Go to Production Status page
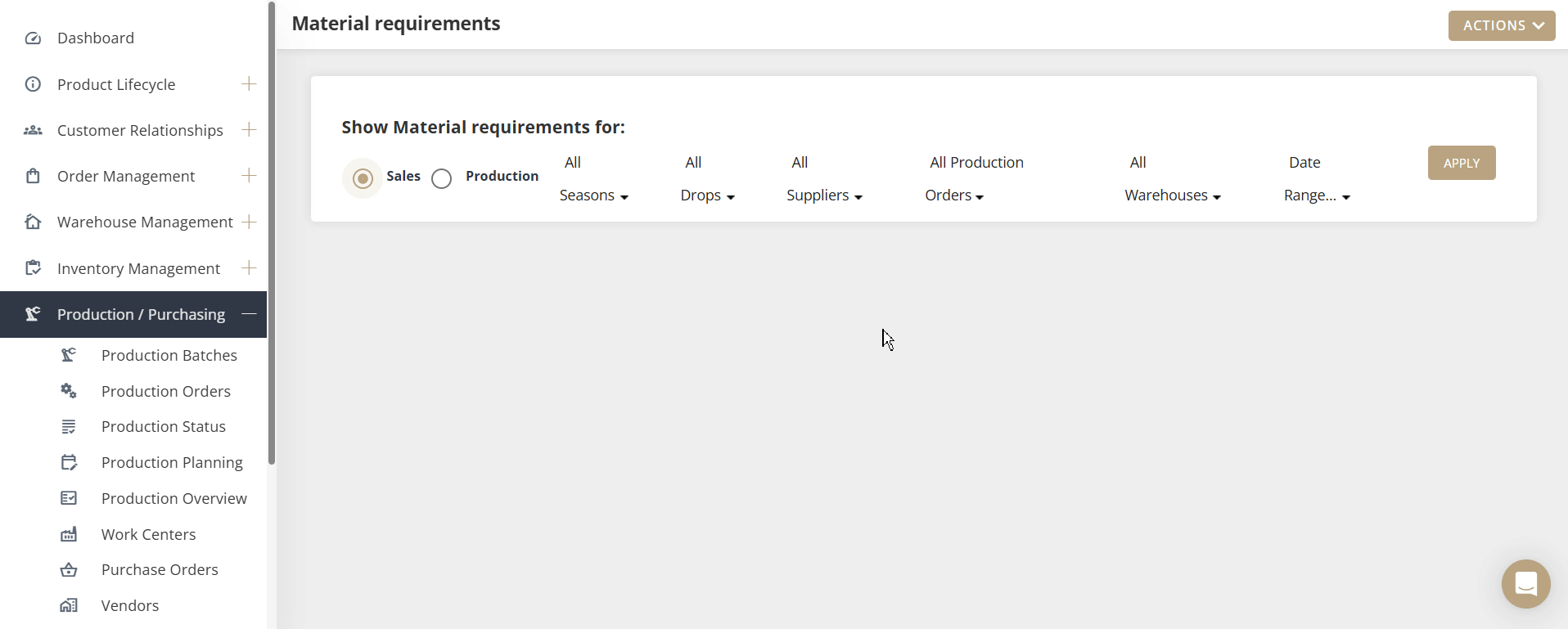 coord(163,427)
